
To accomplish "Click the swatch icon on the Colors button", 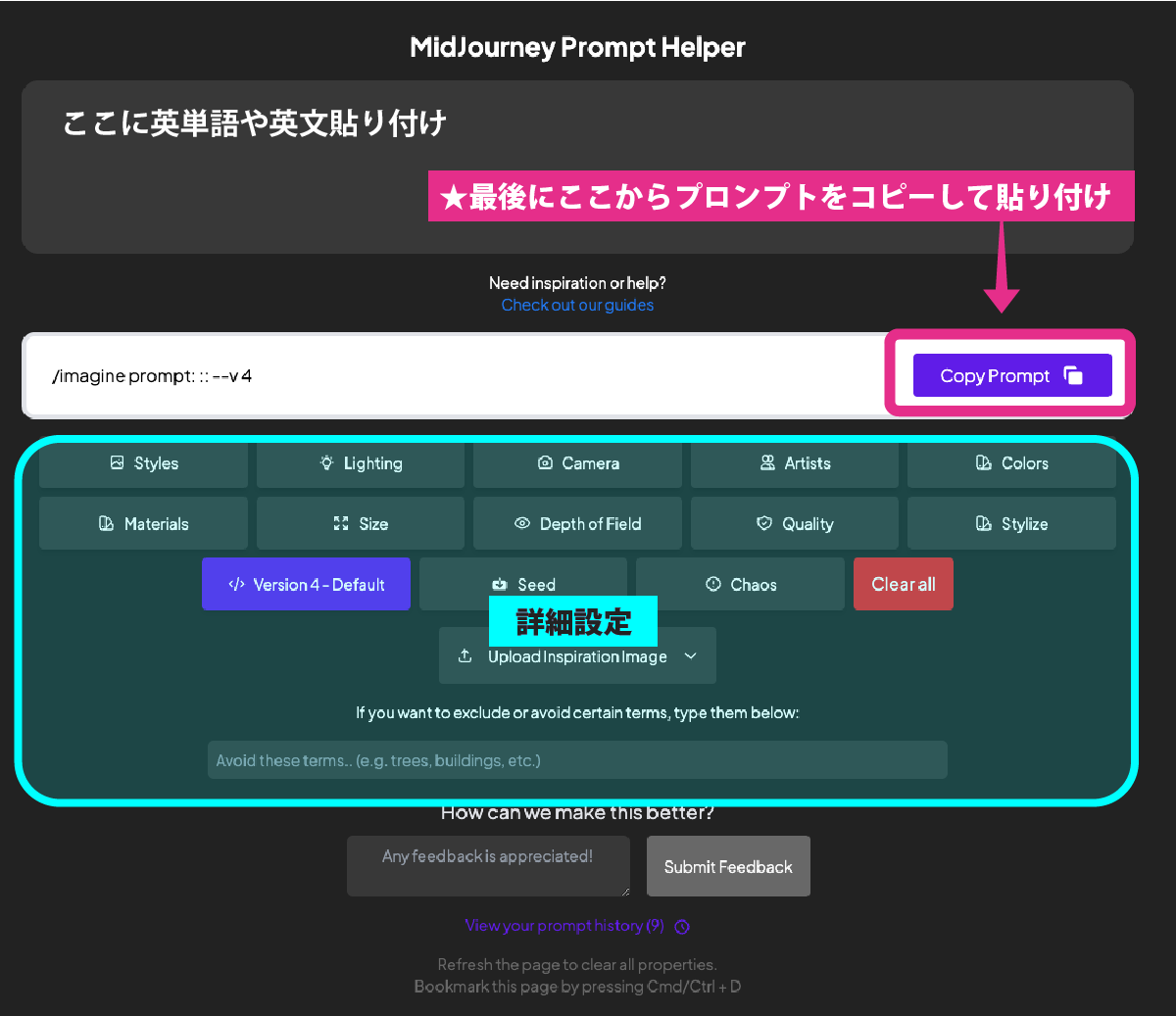I will 984,462.
